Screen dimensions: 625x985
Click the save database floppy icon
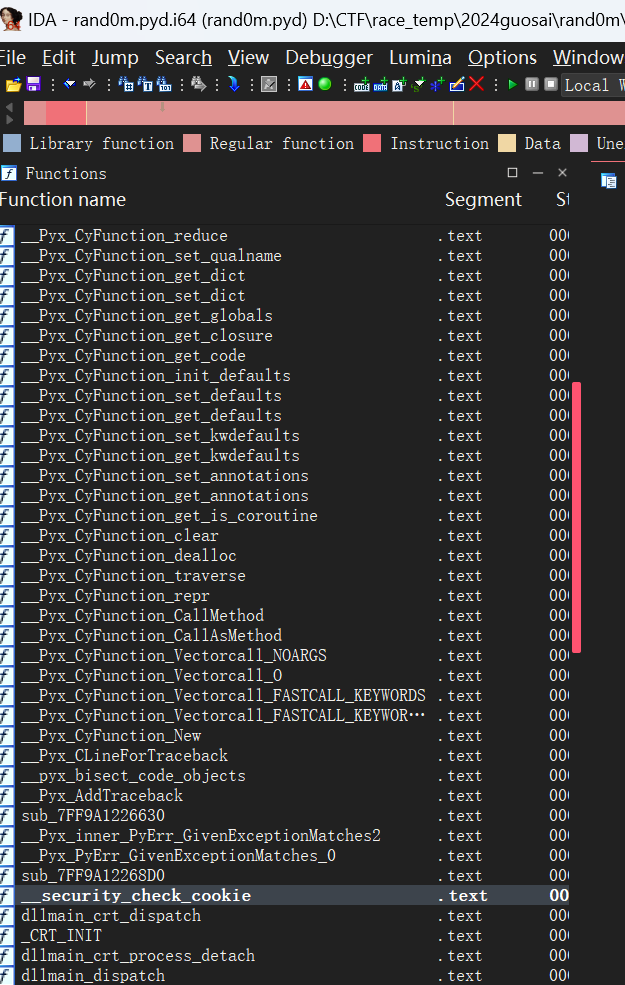33,85
